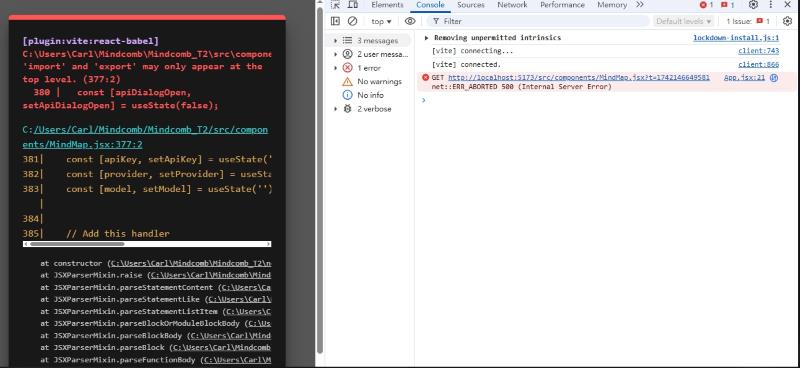Viewport: 800px width, 368px height.
Task: Click the '[plugin:vite:react-babel]' error heading
Action: click(91, 40)
